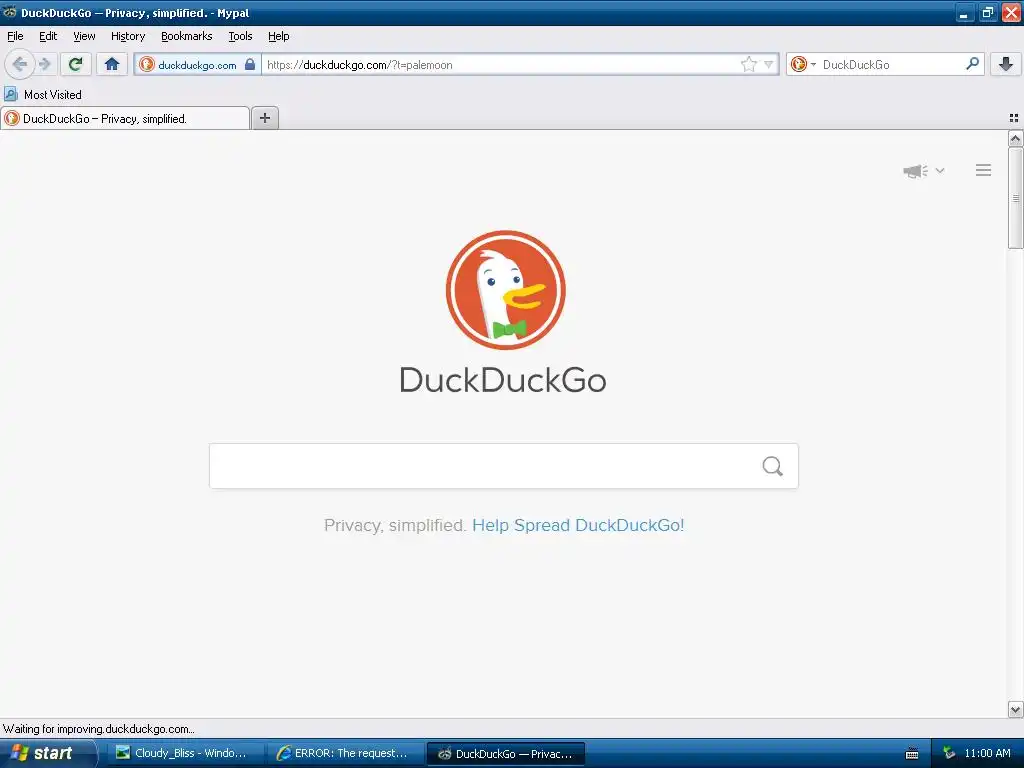The image size is (1024, 768).
Task: Open the File menu
Action: click(15, 36)
